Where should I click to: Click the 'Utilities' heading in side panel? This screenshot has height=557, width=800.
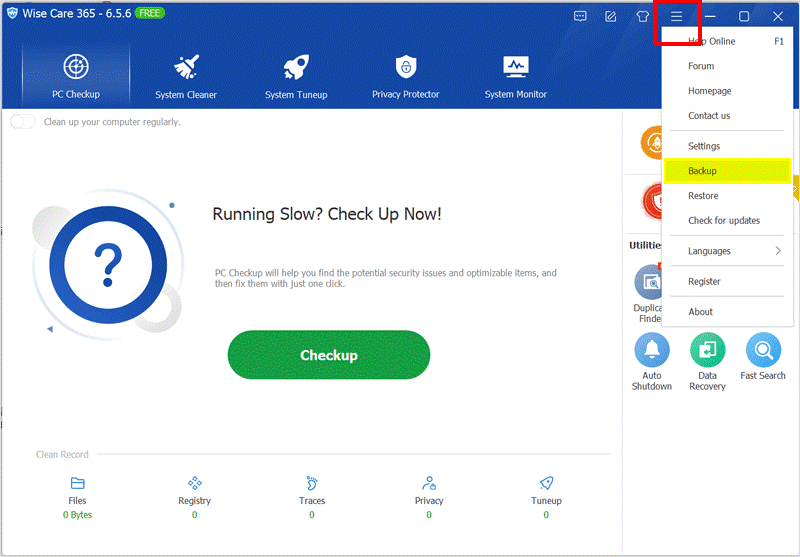pyautogui.click(x=645, y=245)
